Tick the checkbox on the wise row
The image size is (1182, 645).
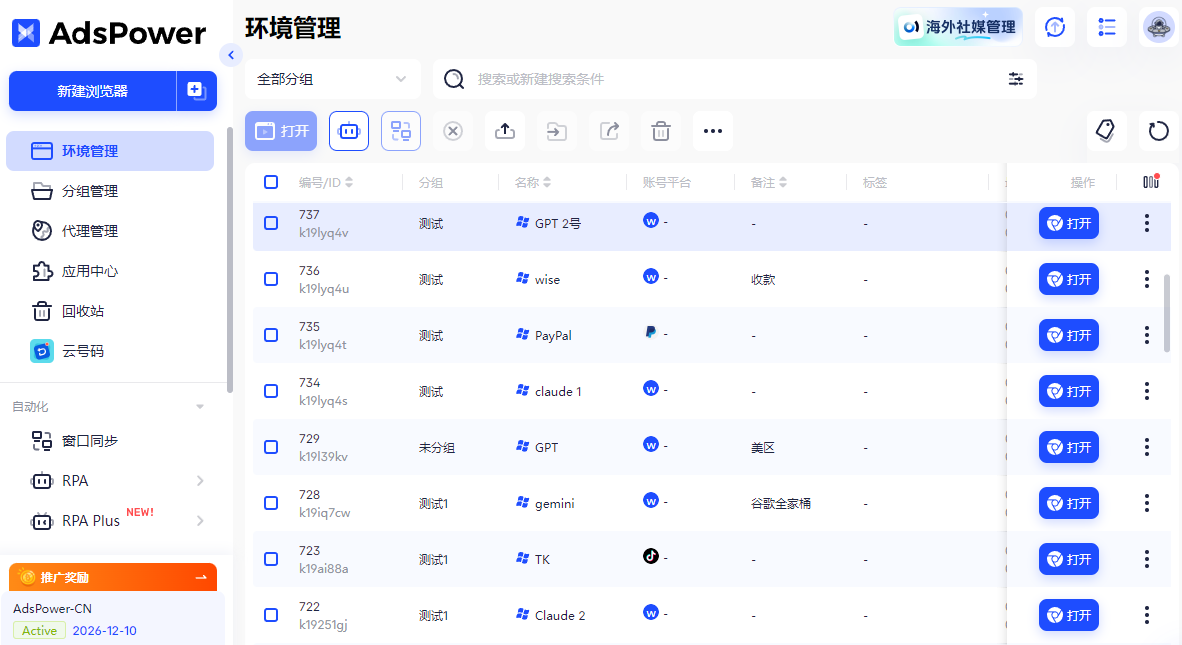[271, 279]
